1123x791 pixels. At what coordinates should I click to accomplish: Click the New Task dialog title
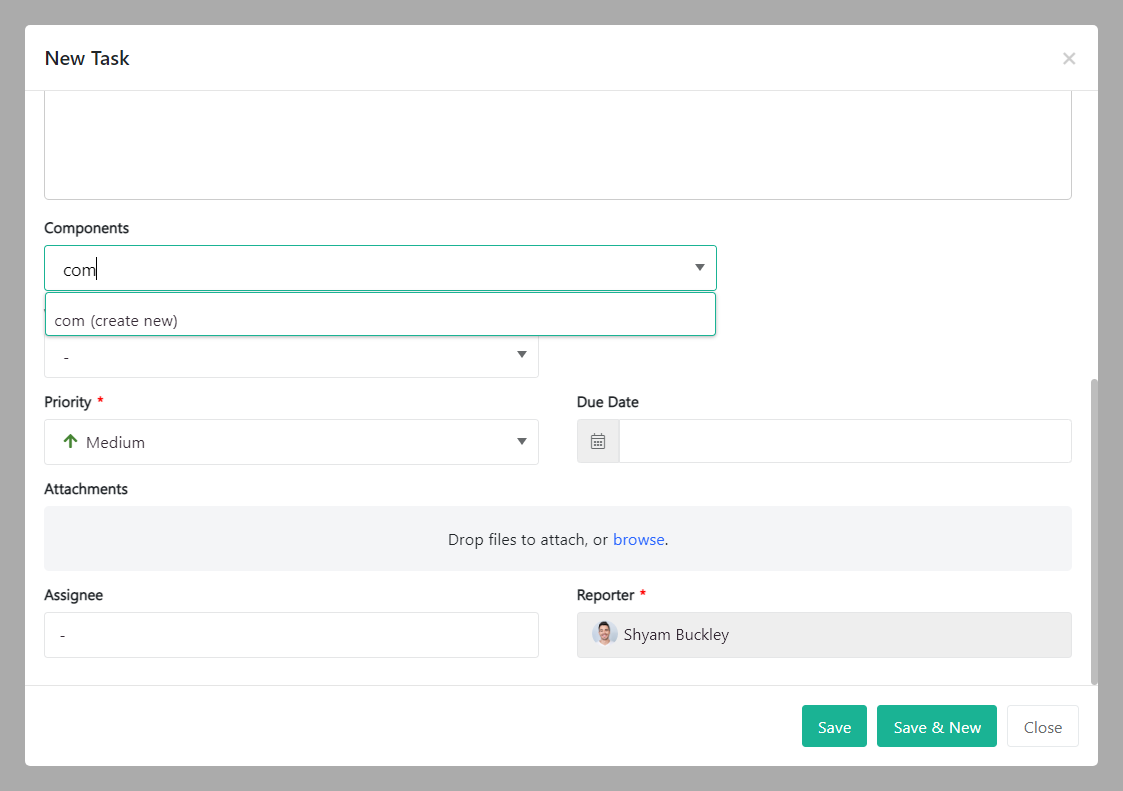[87, 59]
